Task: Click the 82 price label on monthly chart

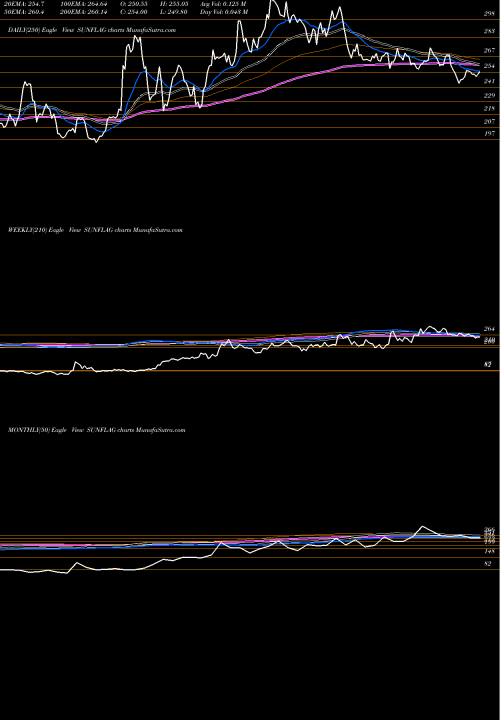Action: [488, 564]
